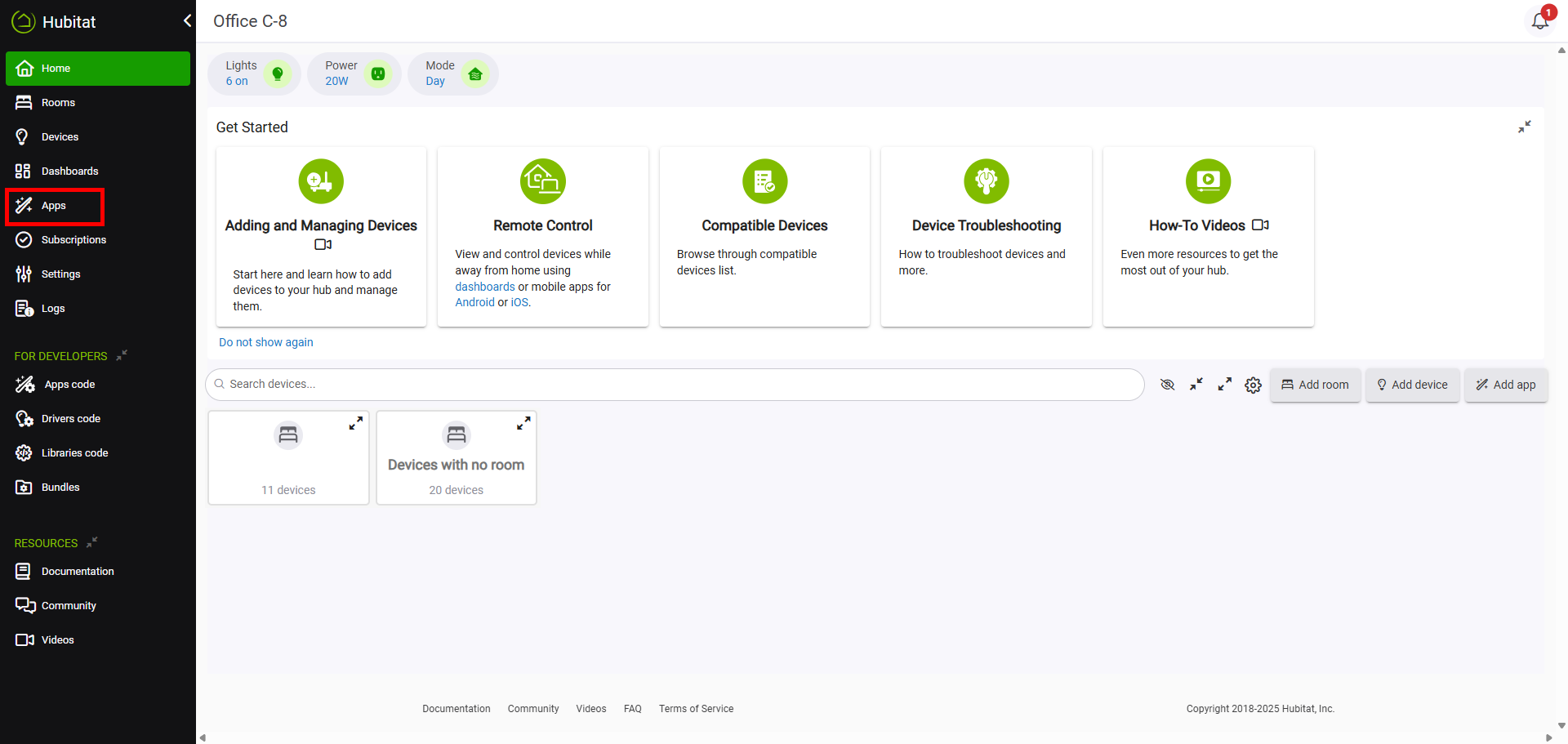1568x744 pixels.
Task: Open the Adding and Managing Devices title
Action: click(321, 225)
